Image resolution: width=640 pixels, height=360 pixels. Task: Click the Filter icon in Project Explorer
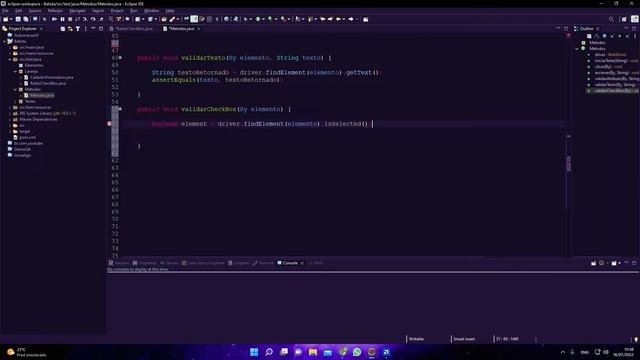[x=78, y=29]
